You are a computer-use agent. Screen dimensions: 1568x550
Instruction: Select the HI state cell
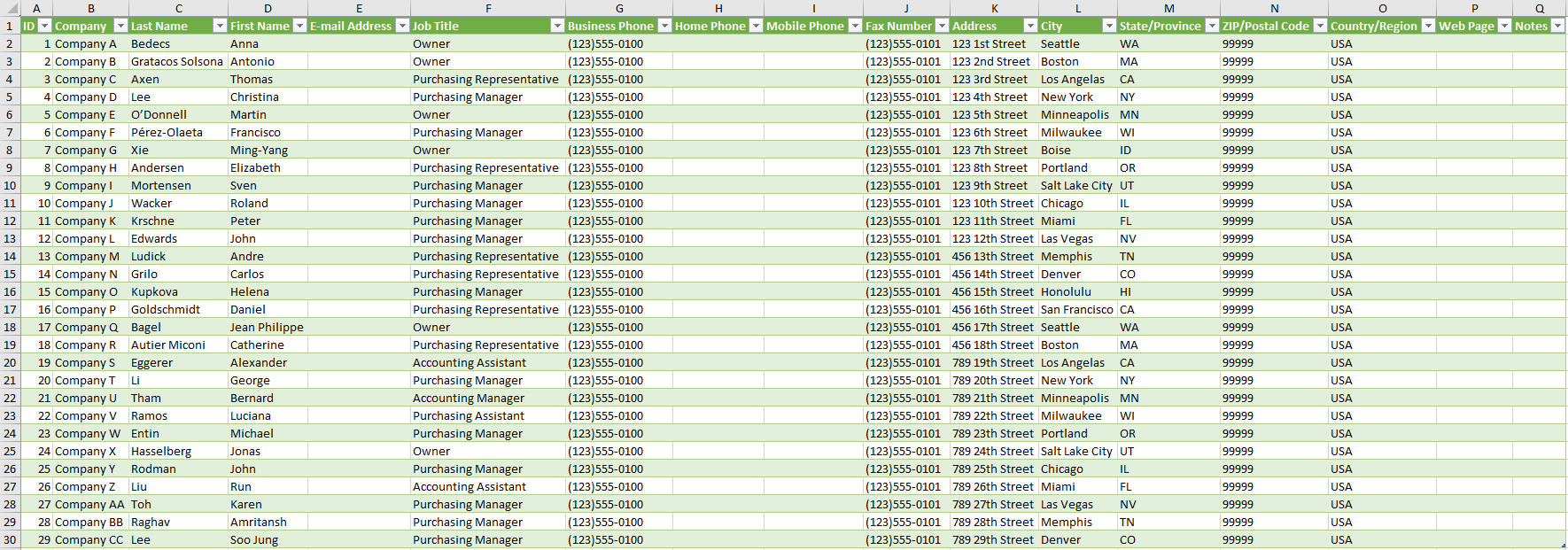coord(1169,291)
